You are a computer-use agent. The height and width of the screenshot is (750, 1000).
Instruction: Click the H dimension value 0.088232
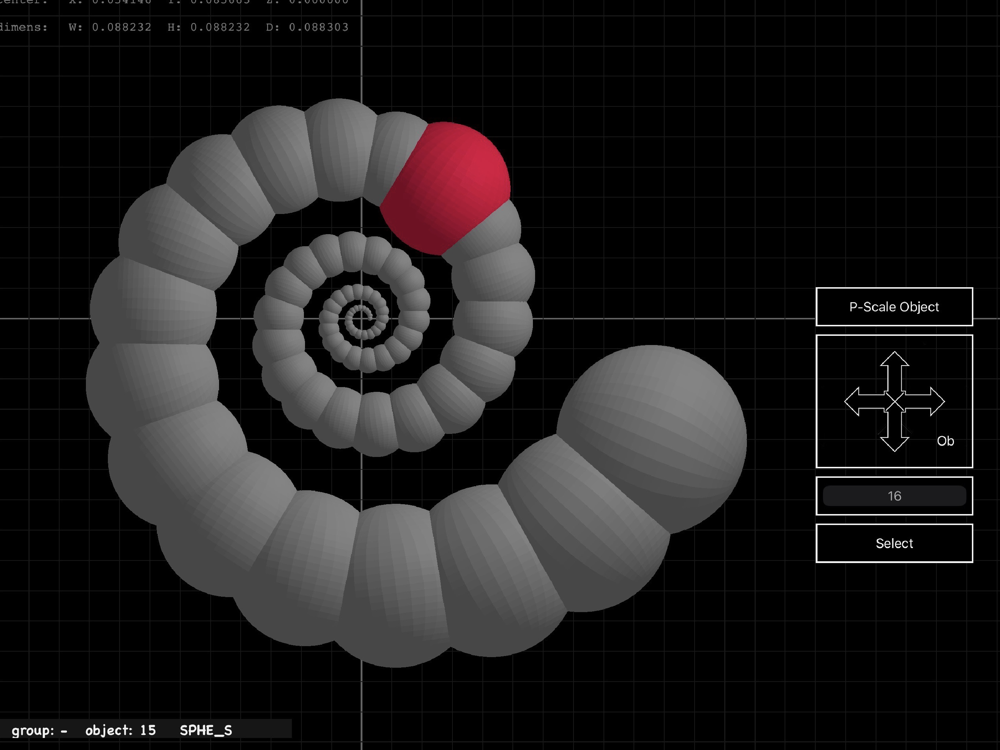click(209, 27)
